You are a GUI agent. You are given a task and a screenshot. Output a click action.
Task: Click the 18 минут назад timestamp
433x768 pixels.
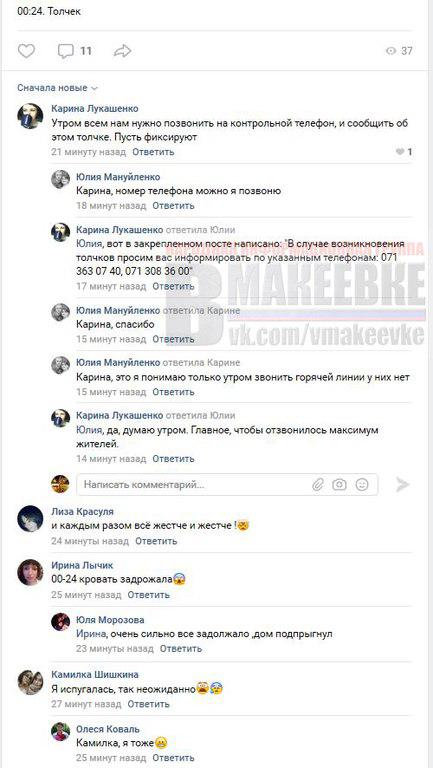coord(111,206)
